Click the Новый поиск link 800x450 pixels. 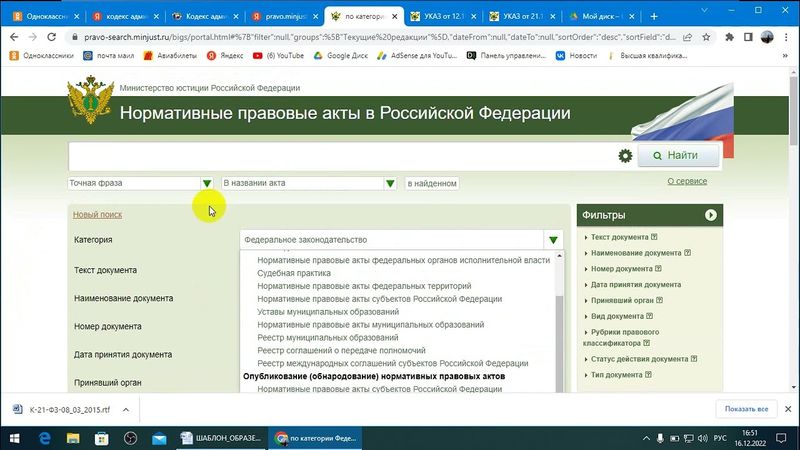(x=97, y=215)
